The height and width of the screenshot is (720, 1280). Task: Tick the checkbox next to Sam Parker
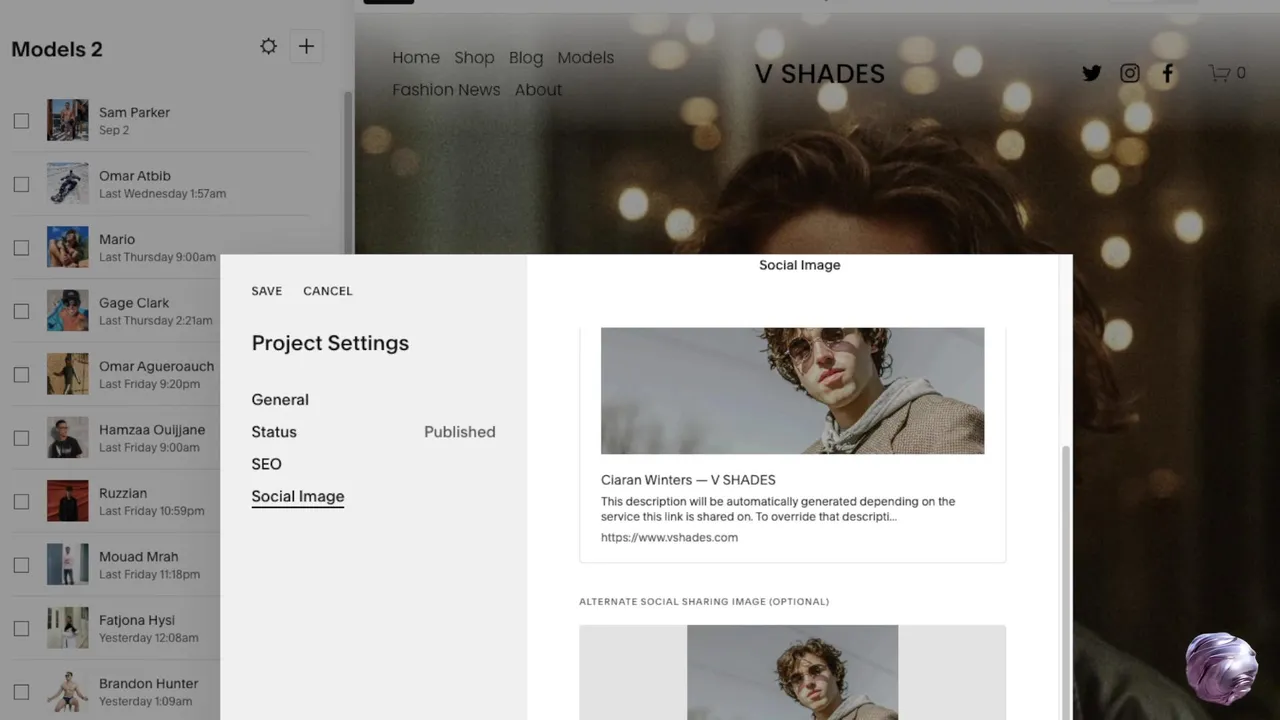(21, 121)
